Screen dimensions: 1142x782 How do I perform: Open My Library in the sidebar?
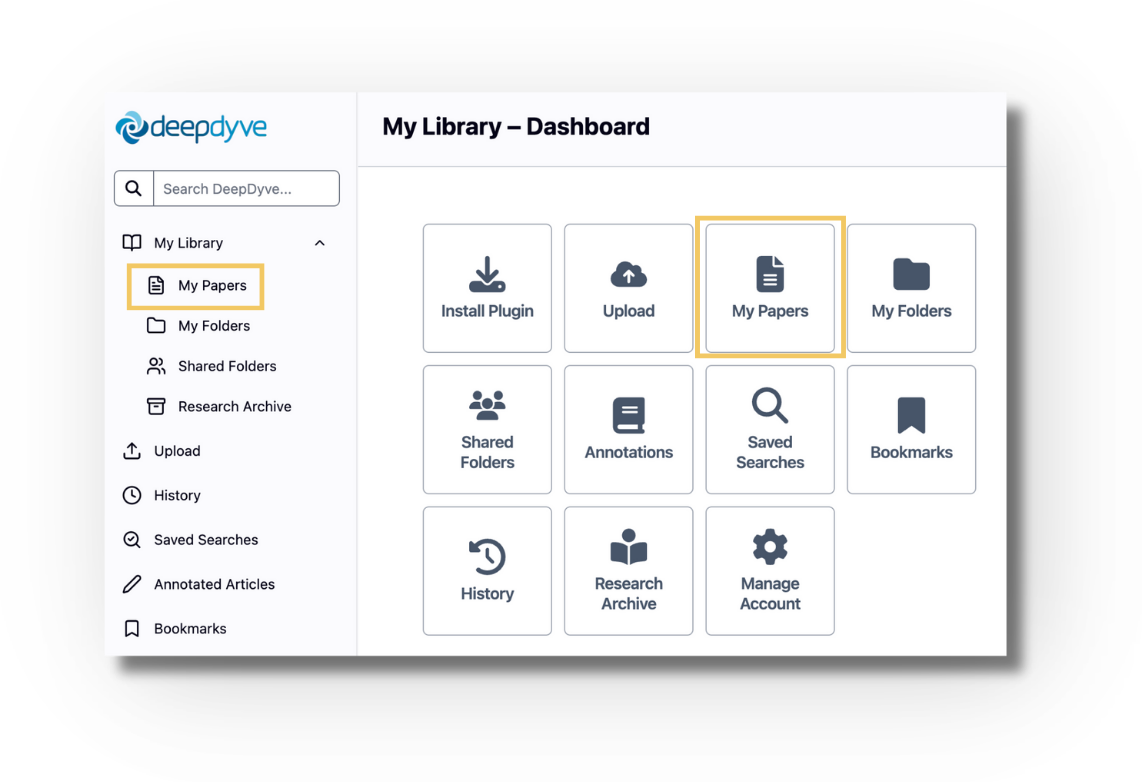[x=188, y=243]
